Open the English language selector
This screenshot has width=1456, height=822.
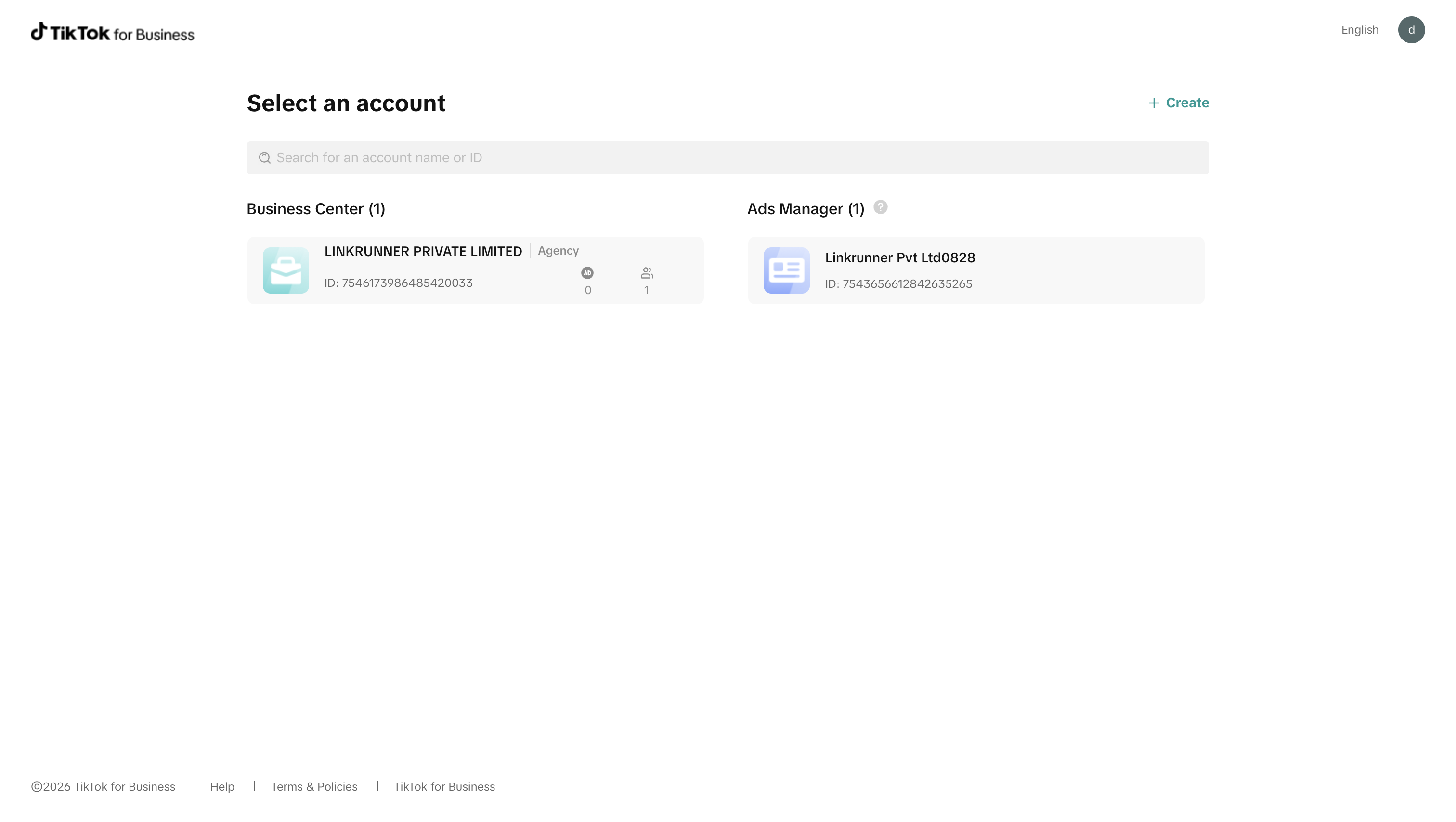1359,30
